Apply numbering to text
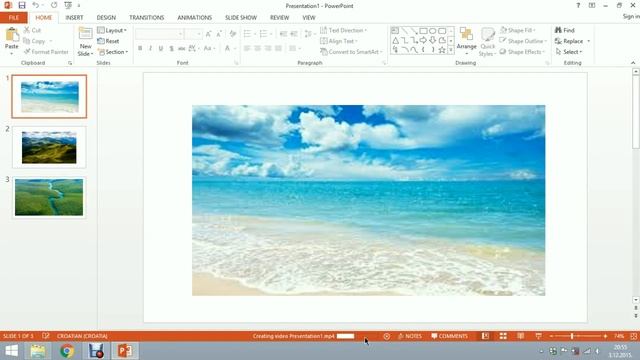Viewport: 640px width, 360px height. (264, 34)
